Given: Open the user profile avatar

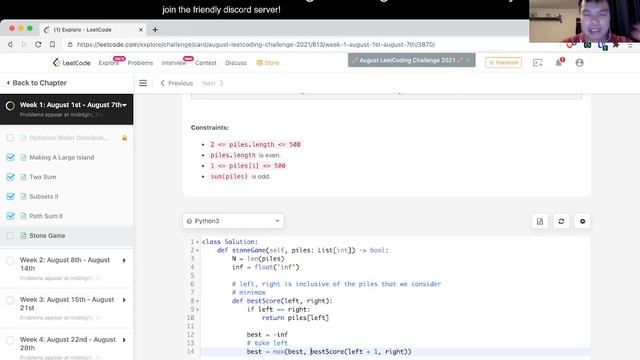Looking at the screenshot, I should click(579, 62).
